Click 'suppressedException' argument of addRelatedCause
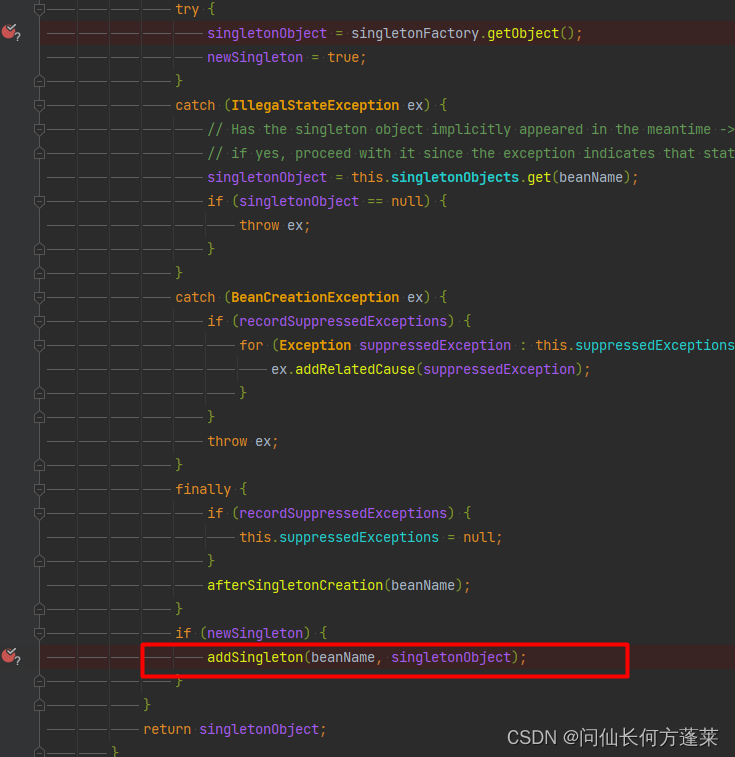735x757 pixels. tap(499, 369)
